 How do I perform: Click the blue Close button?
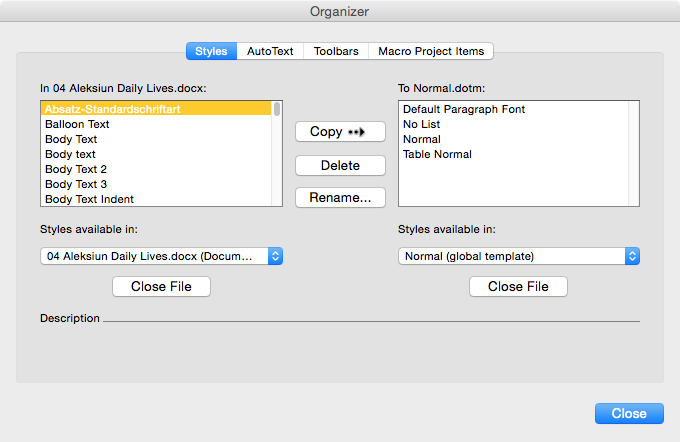629,413
